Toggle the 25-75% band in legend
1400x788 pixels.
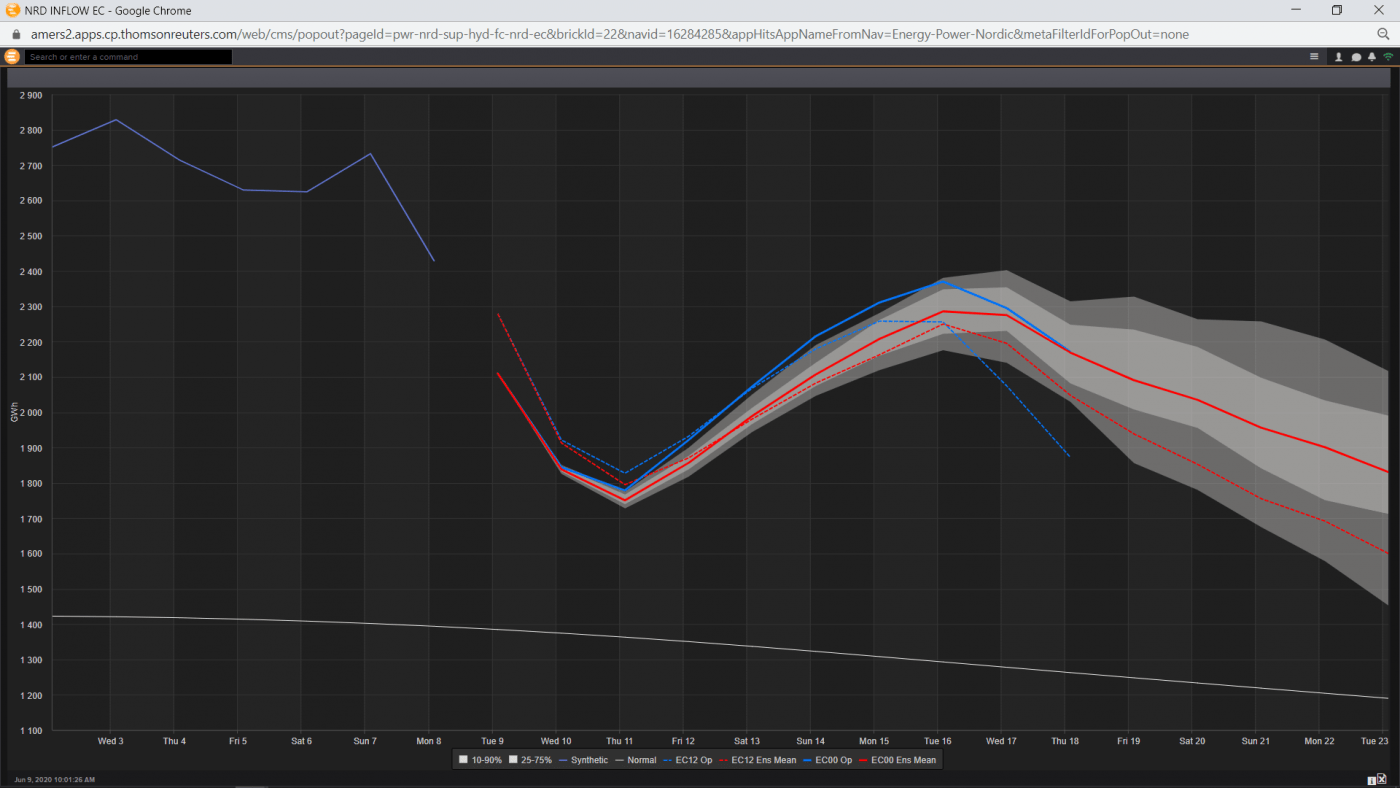tap(530, 760)
